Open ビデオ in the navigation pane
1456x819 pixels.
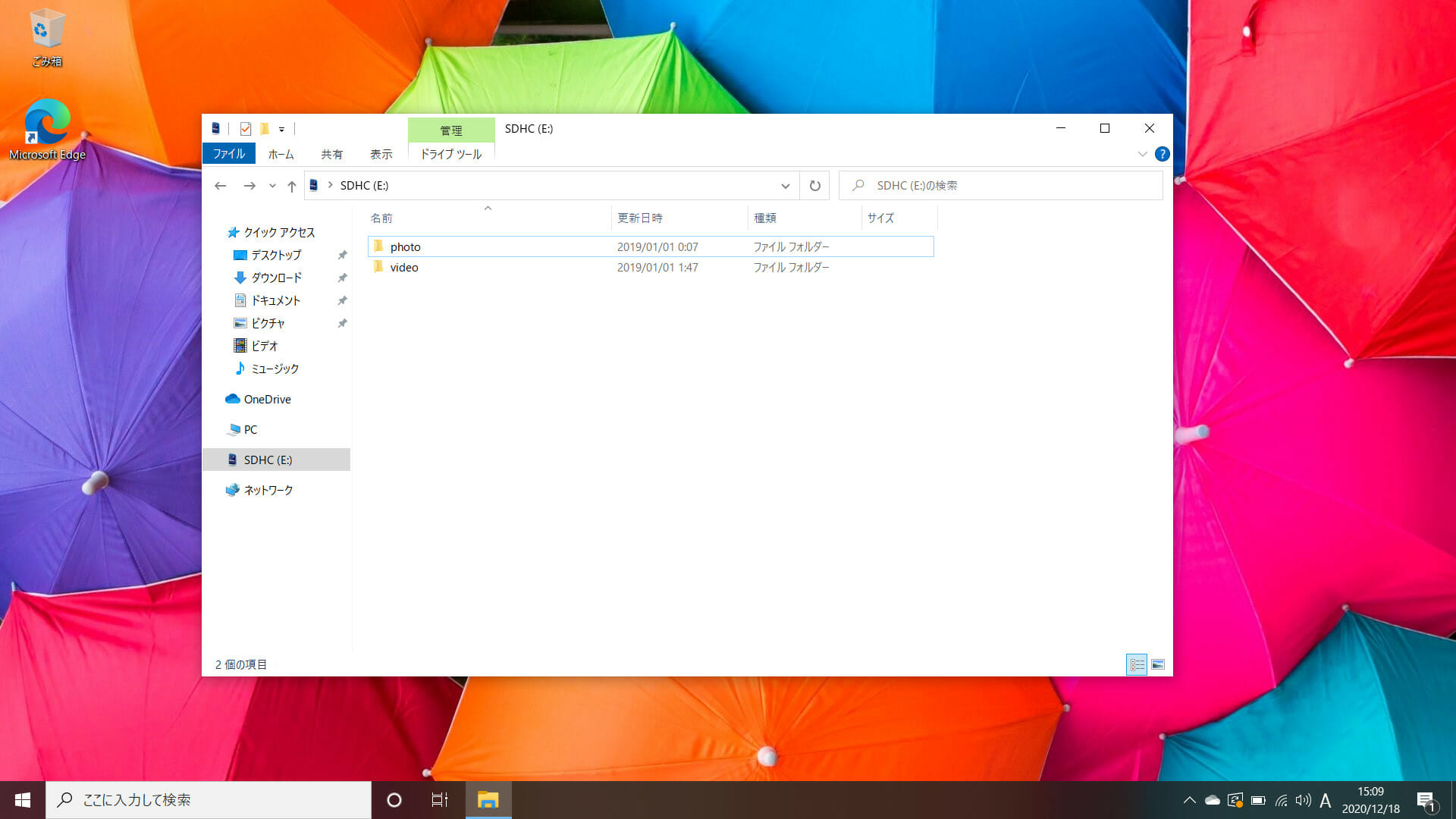pos(265,347)
